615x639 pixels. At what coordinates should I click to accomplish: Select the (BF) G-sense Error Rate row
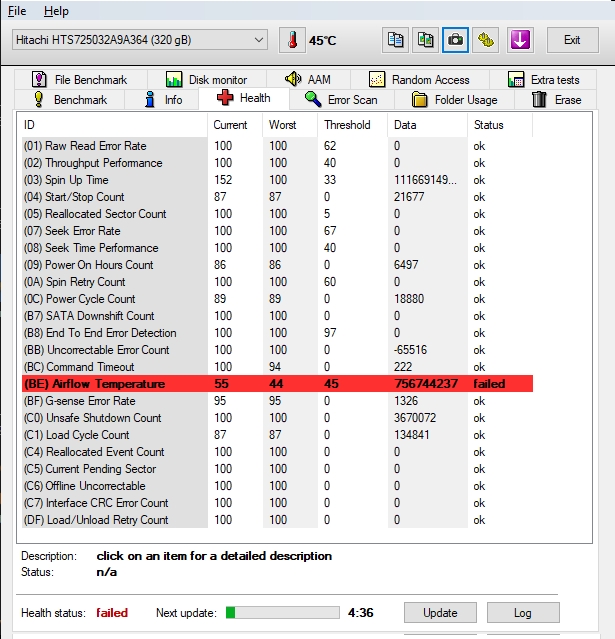(277, 401)
